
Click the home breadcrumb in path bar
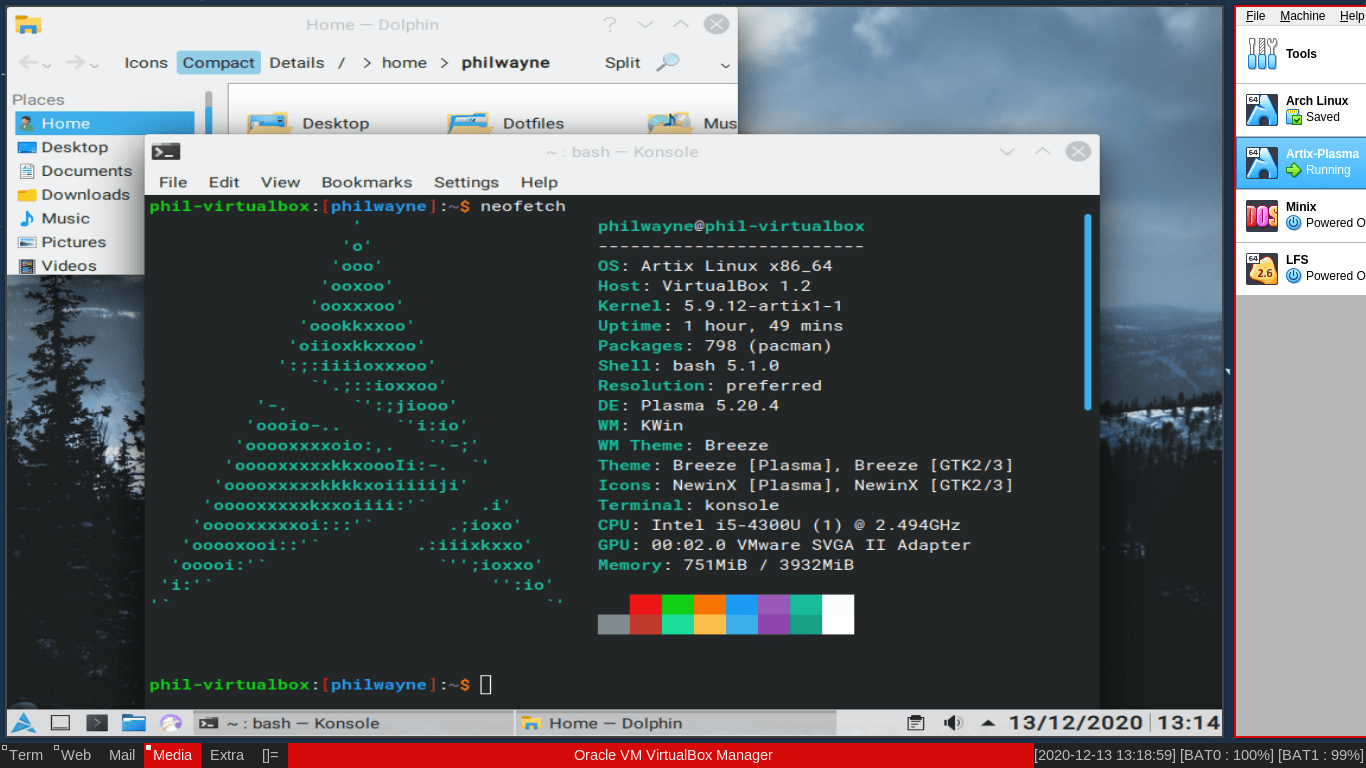click(404, 63)
